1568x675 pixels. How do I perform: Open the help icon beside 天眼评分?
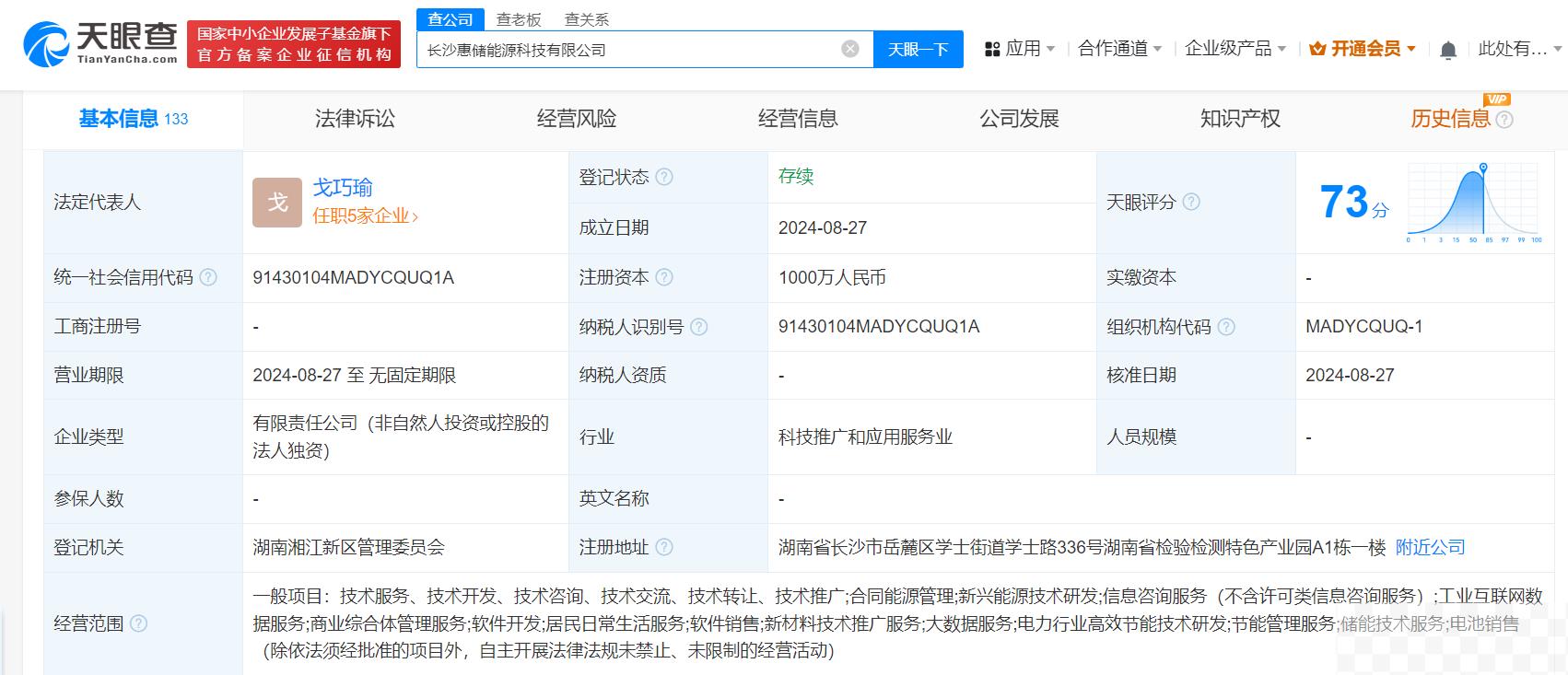[1191, 202]
